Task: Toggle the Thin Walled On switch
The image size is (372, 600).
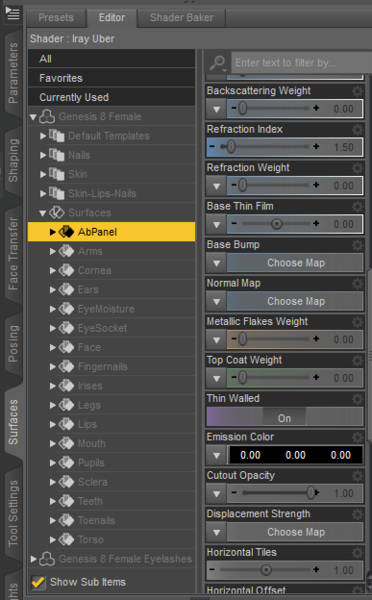Action: pyautogui.click(x=284, y=417)
